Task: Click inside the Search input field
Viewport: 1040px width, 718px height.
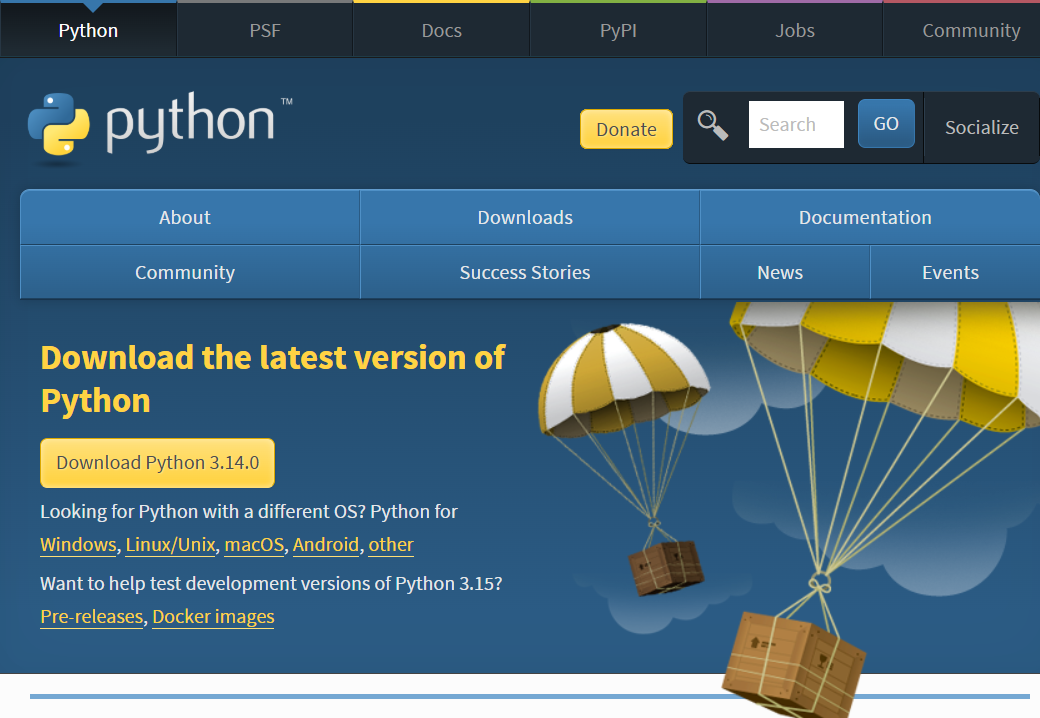Action: [796, 124]
